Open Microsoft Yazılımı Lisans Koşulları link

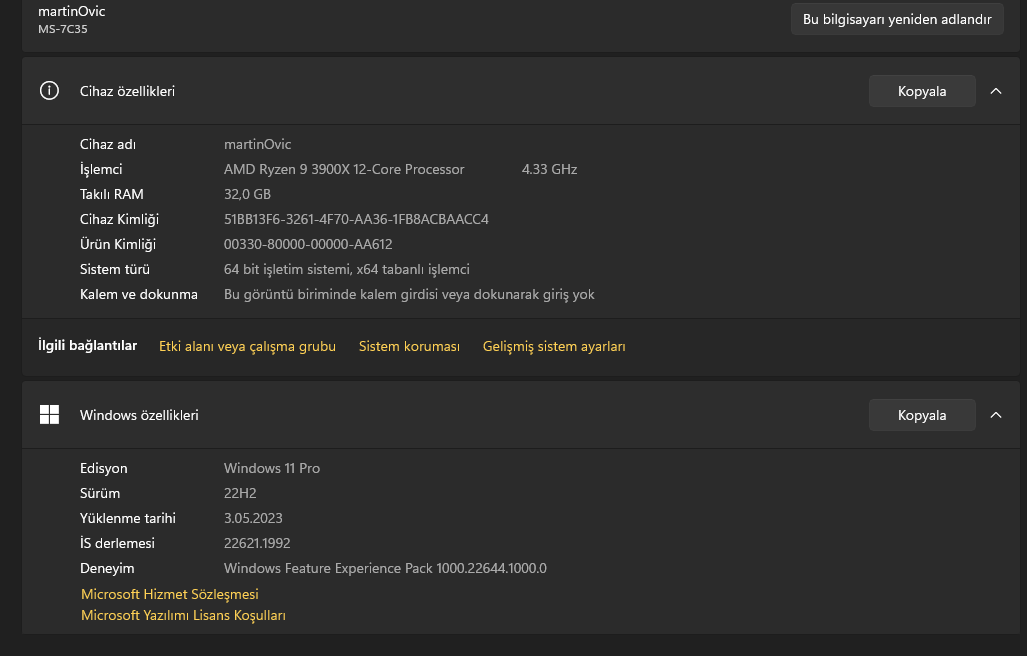(x=183, y=615)
